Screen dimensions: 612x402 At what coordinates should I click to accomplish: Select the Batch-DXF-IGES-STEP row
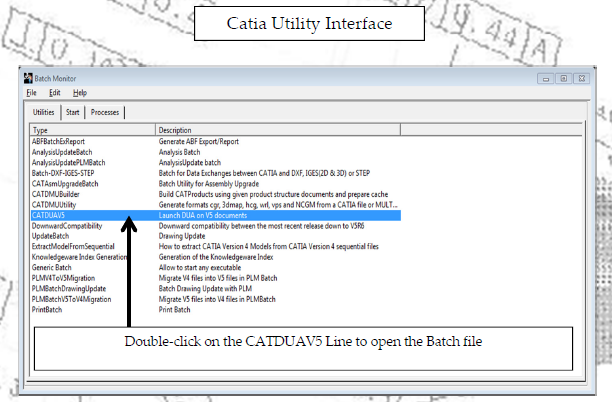pos(215,173)
